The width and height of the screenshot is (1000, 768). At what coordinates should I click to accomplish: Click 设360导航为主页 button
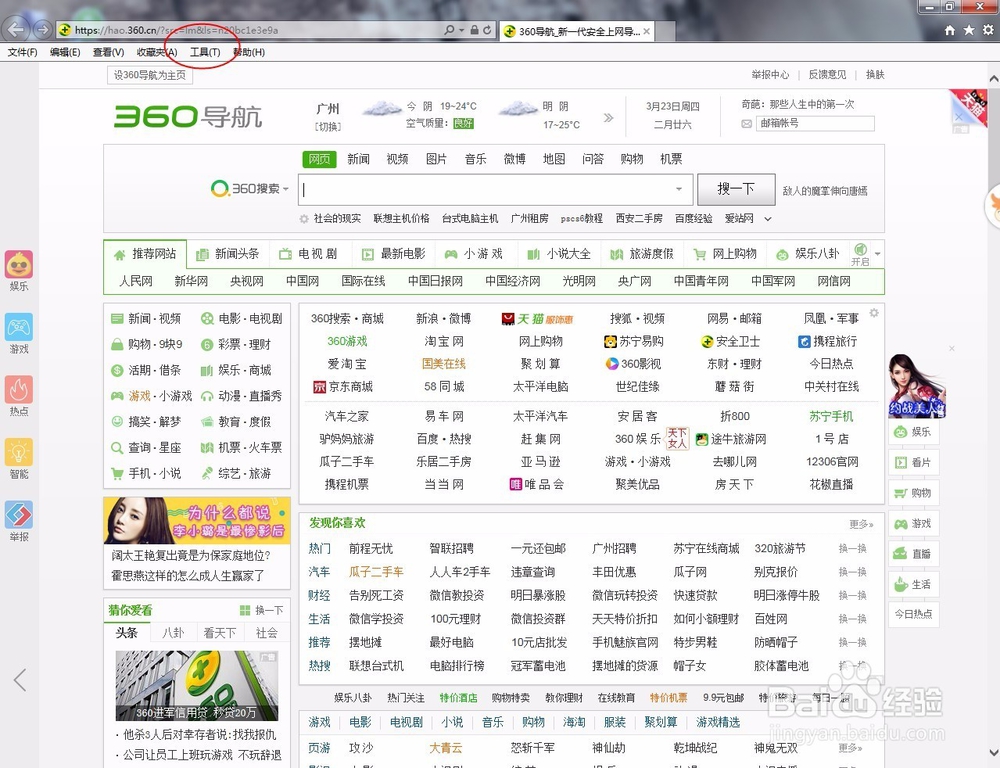pos(150,75)
